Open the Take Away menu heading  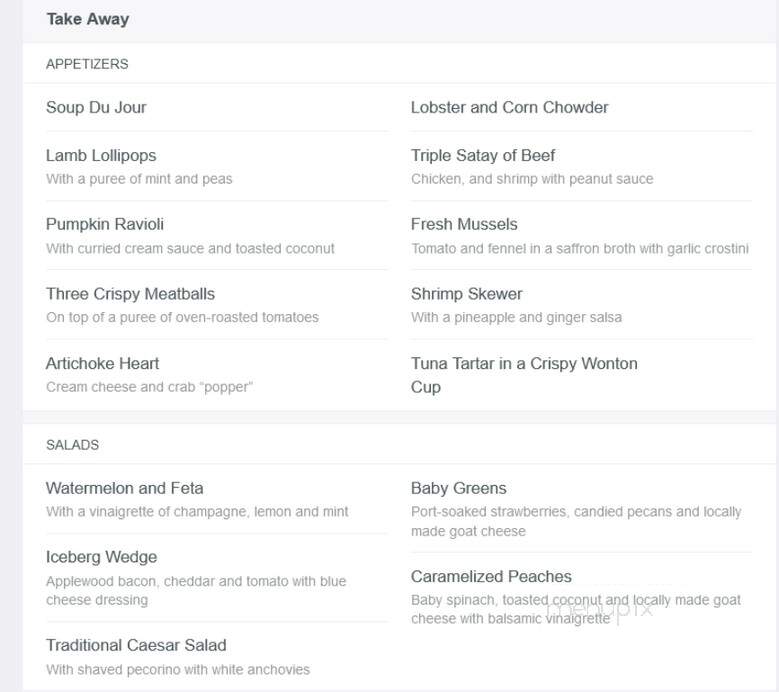pos(87,19)
